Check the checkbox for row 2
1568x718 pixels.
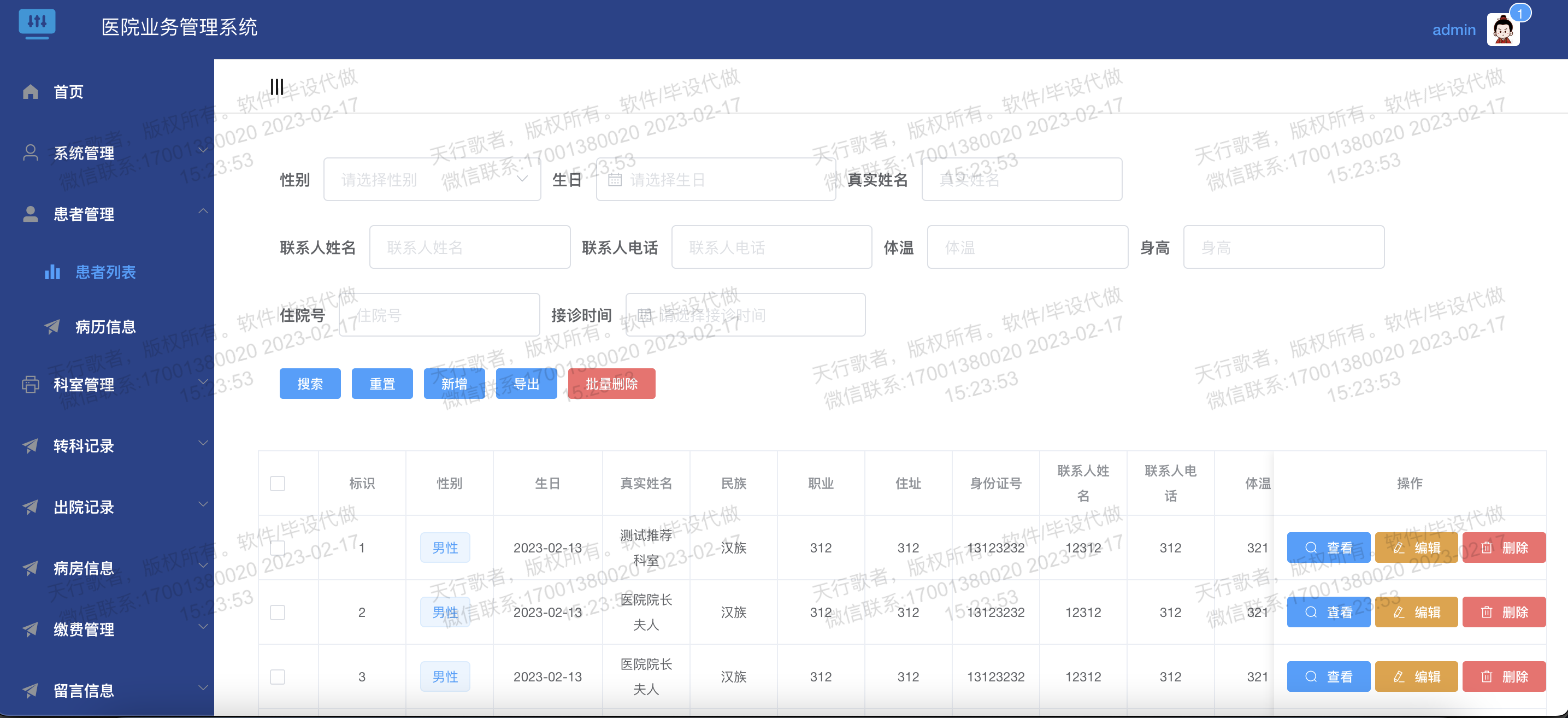point(278,612)
